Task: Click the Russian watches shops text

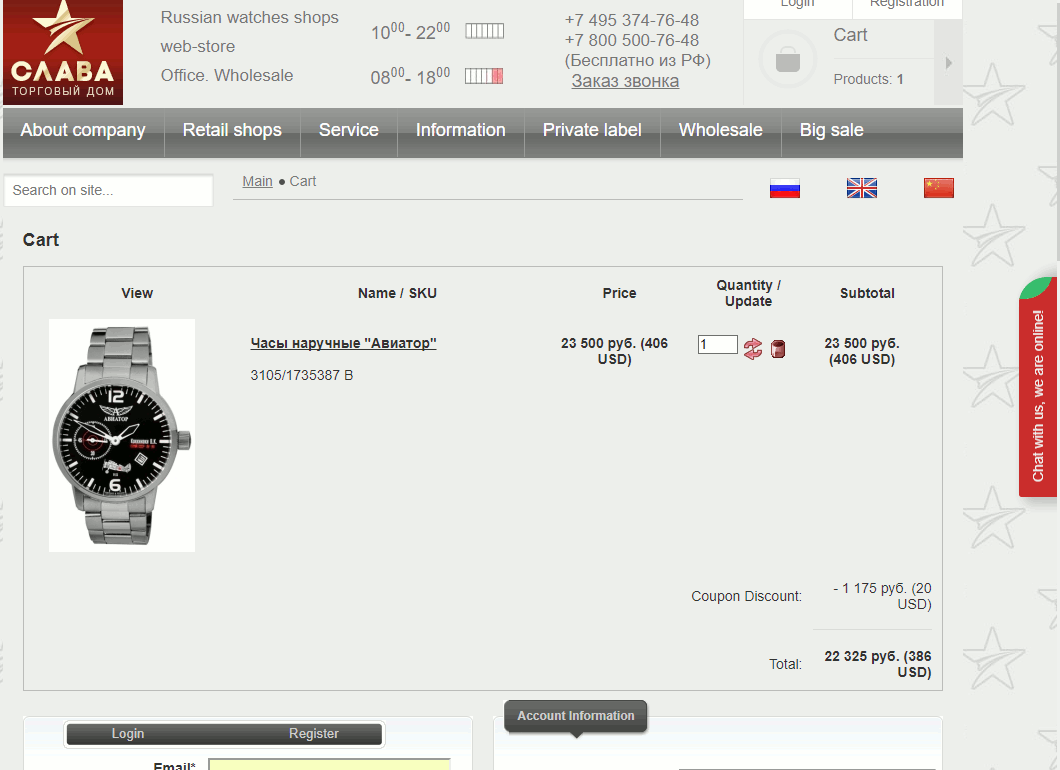Action: 249,18
